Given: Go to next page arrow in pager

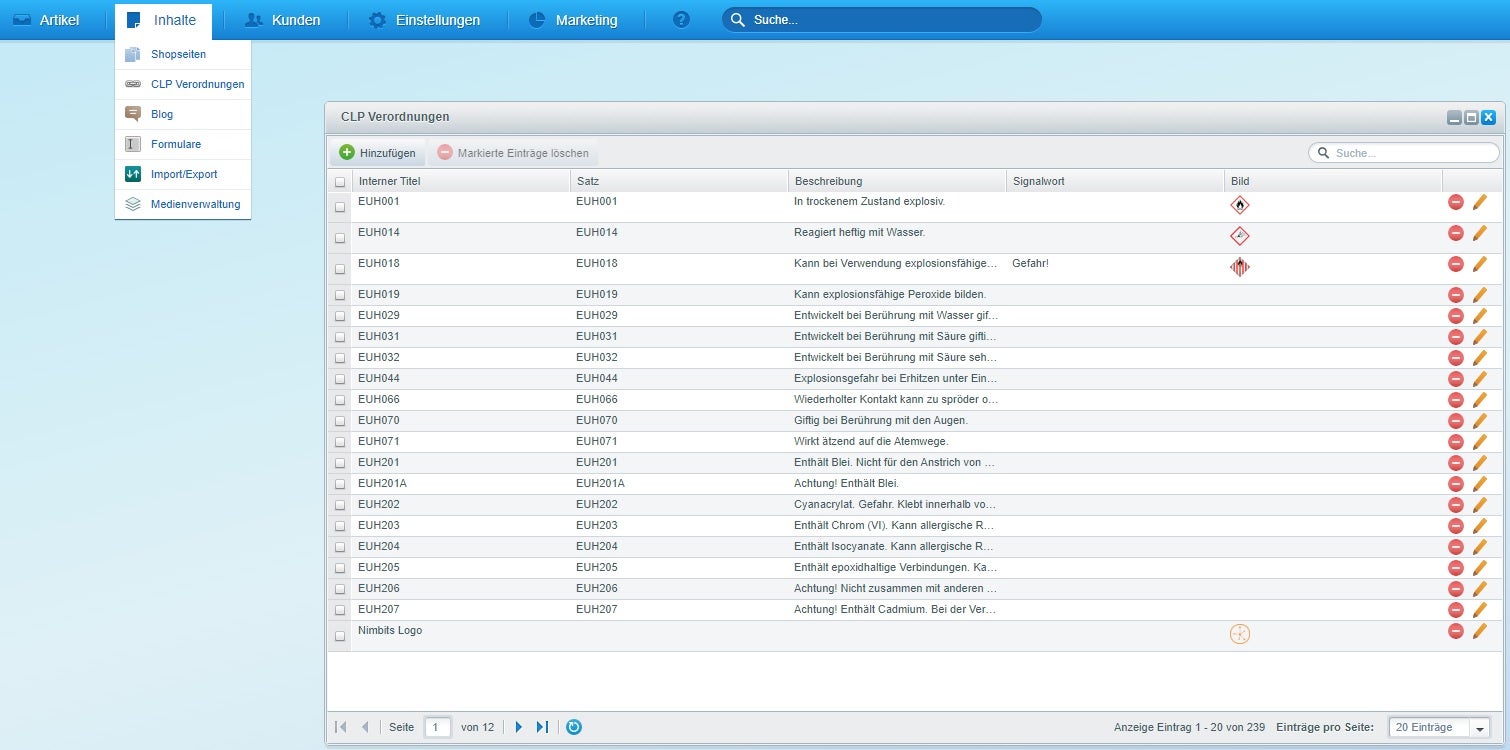Looking at the screenshot, I should (518, 727).
